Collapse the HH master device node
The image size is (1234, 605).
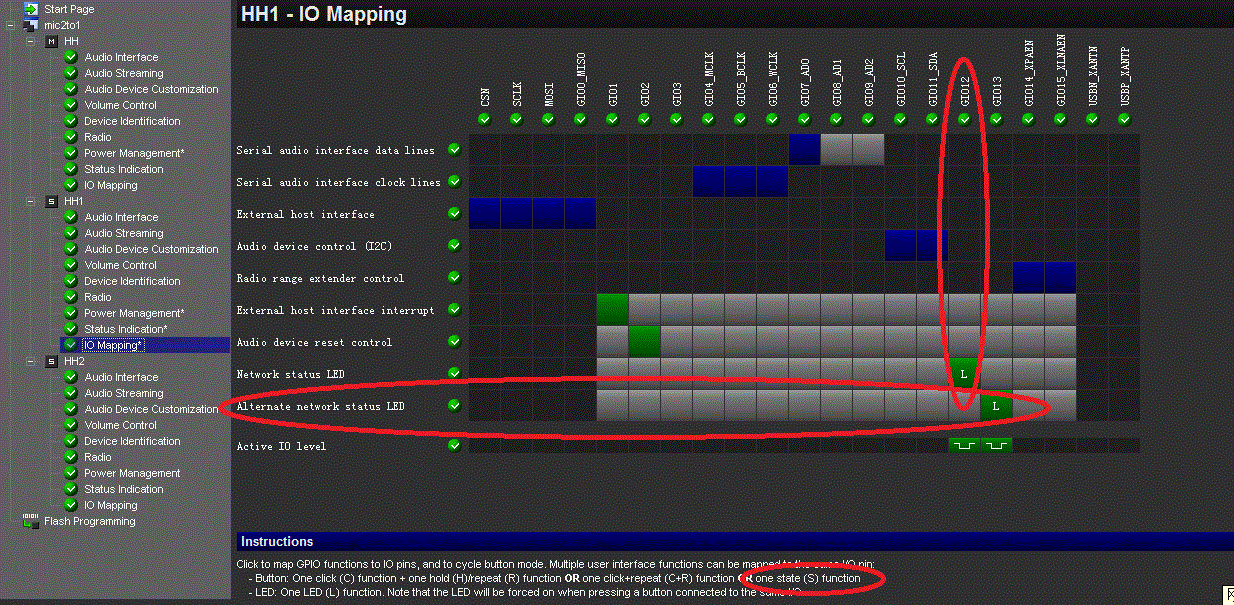coord(30,41)
